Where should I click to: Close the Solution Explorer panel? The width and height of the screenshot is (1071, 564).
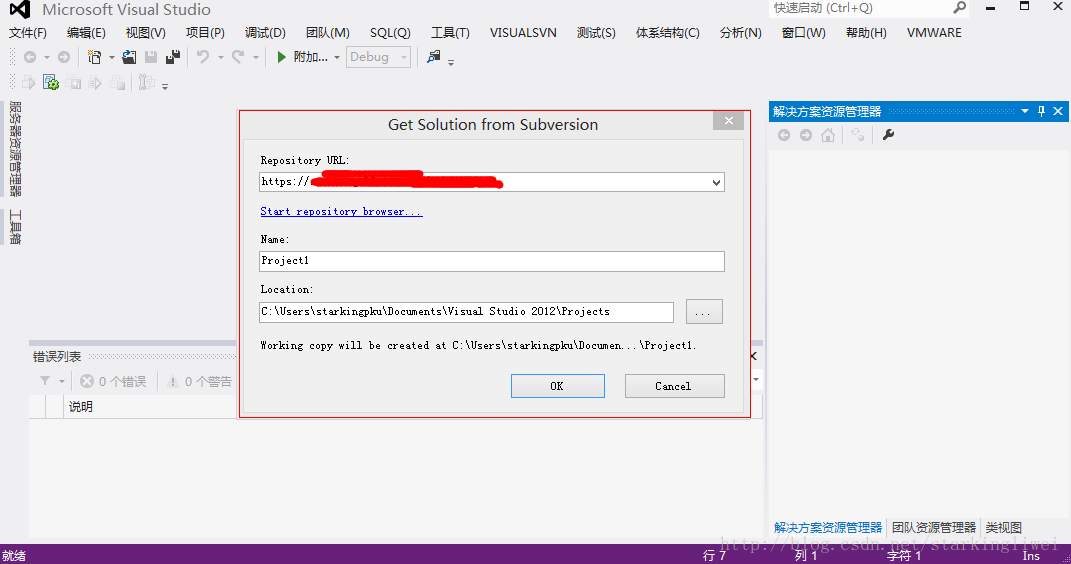(1058, 111)
